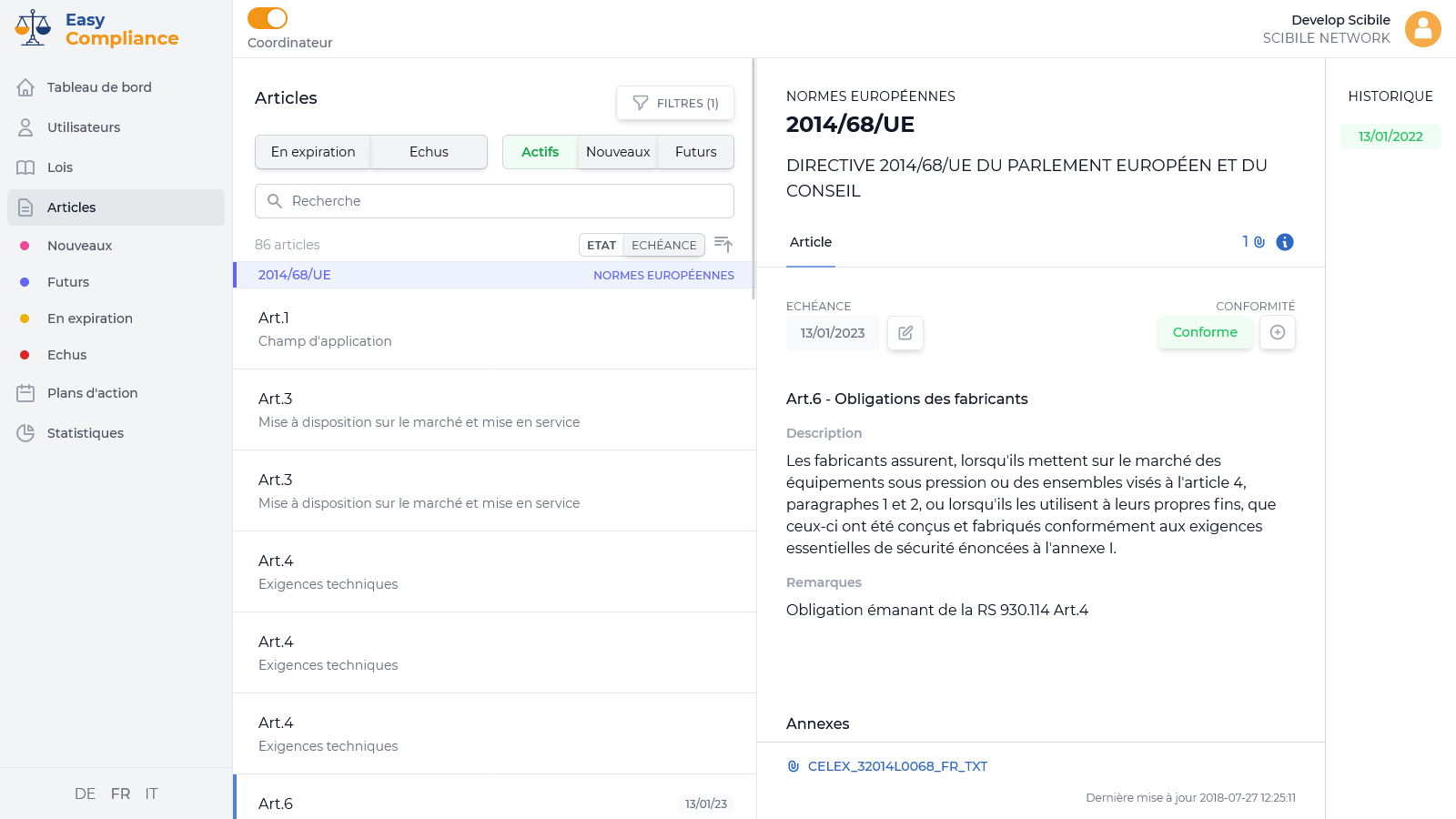Open the CELEX_32014L0068_FR_TXT annex link
Viewport: 1456px width, 819px height.
click(897, 766)
